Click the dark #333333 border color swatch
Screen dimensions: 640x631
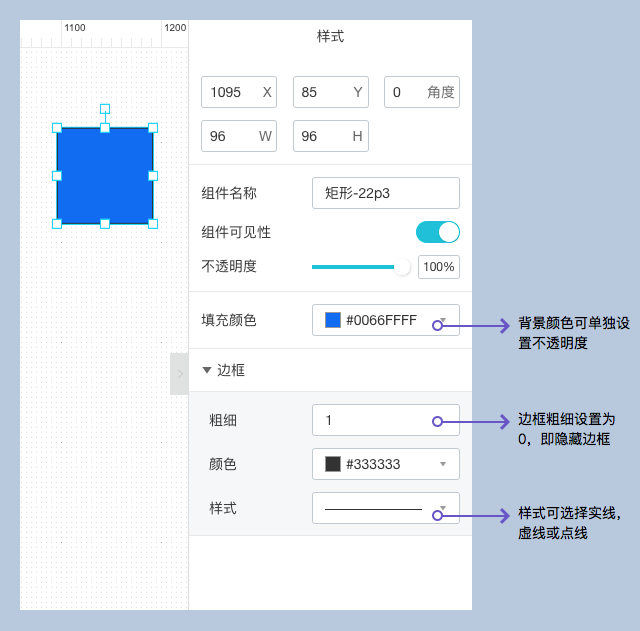tap(333, 464)
